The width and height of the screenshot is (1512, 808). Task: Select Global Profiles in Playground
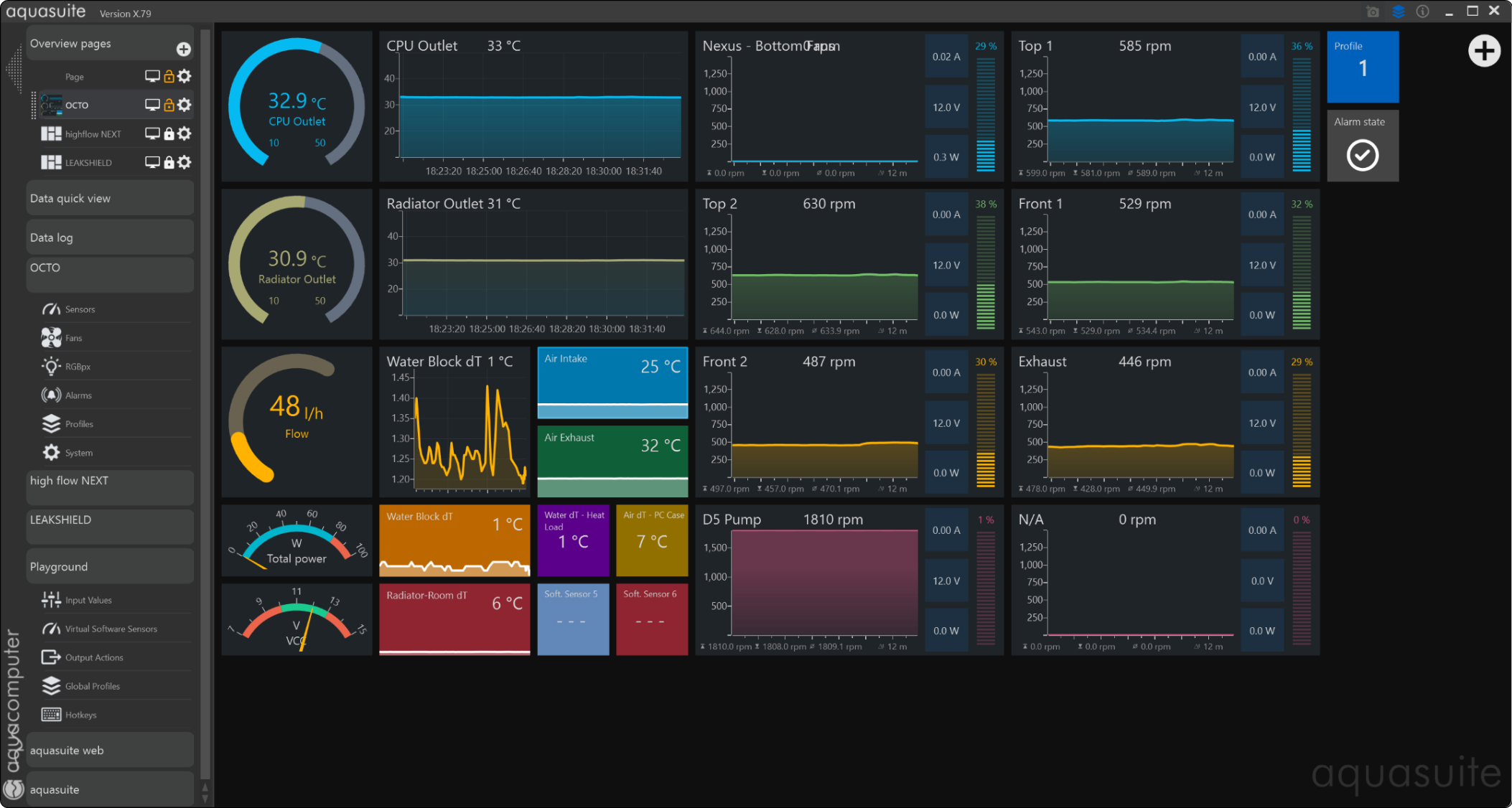point(92,686)
